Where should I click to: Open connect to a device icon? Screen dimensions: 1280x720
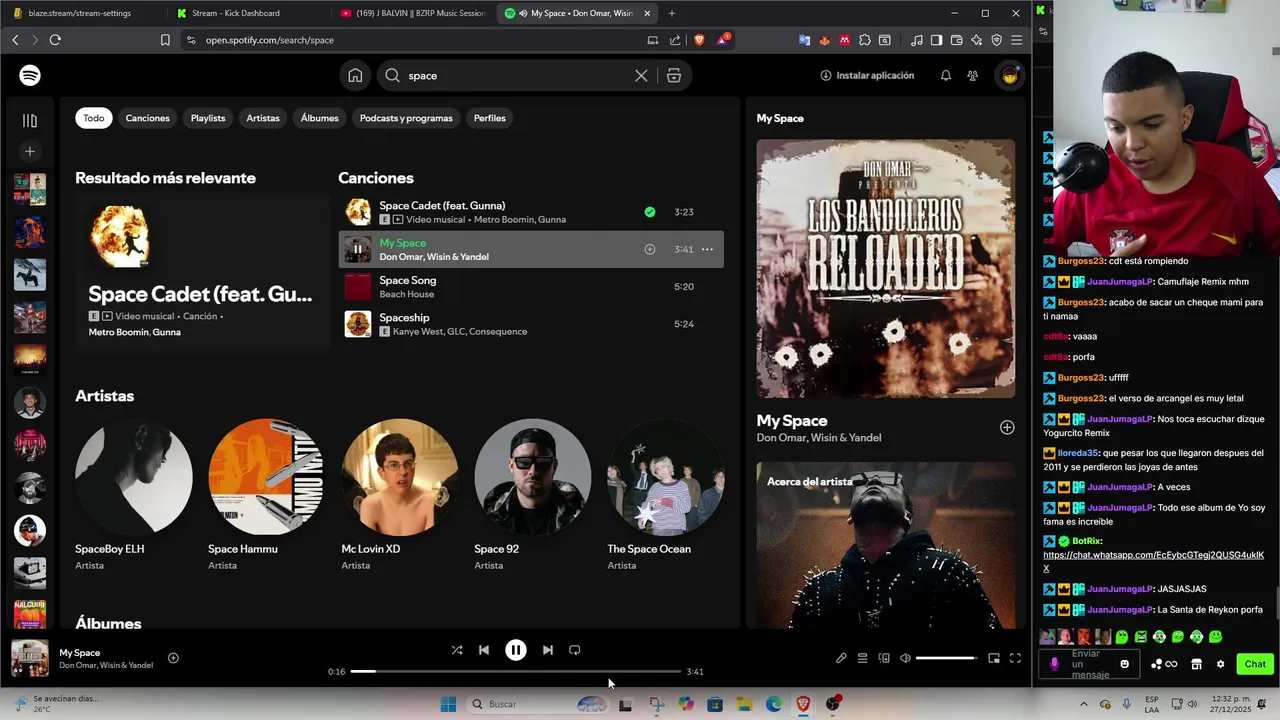884,658
